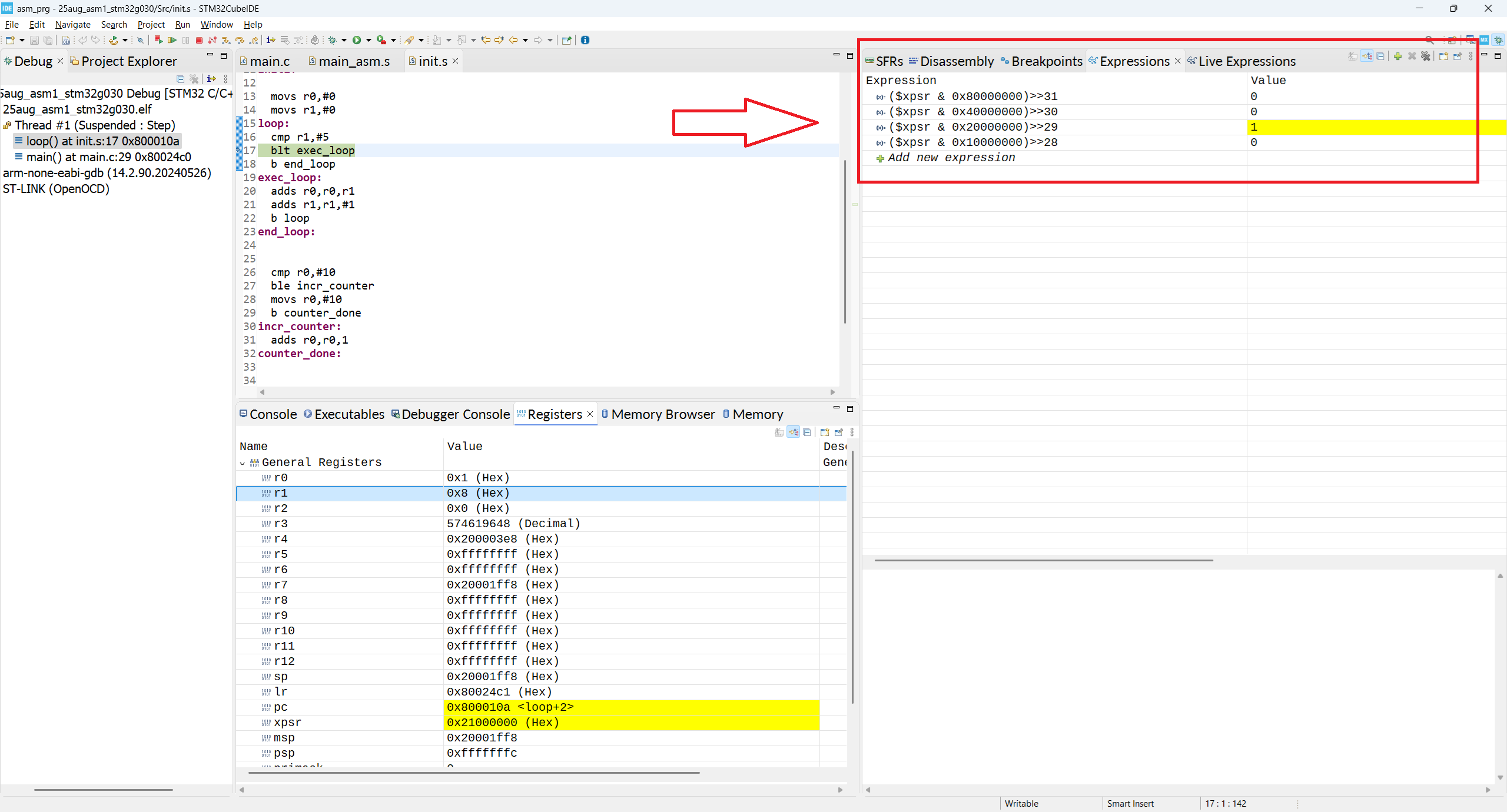
Task: Click the red Terminate debug icon
Action: click(x=199, y=40)
